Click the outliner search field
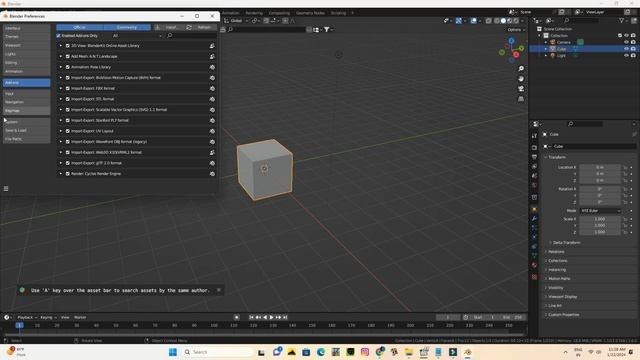The height and width of the screenshot is (360, 640). pyautogui.click(x=582, y=20)
